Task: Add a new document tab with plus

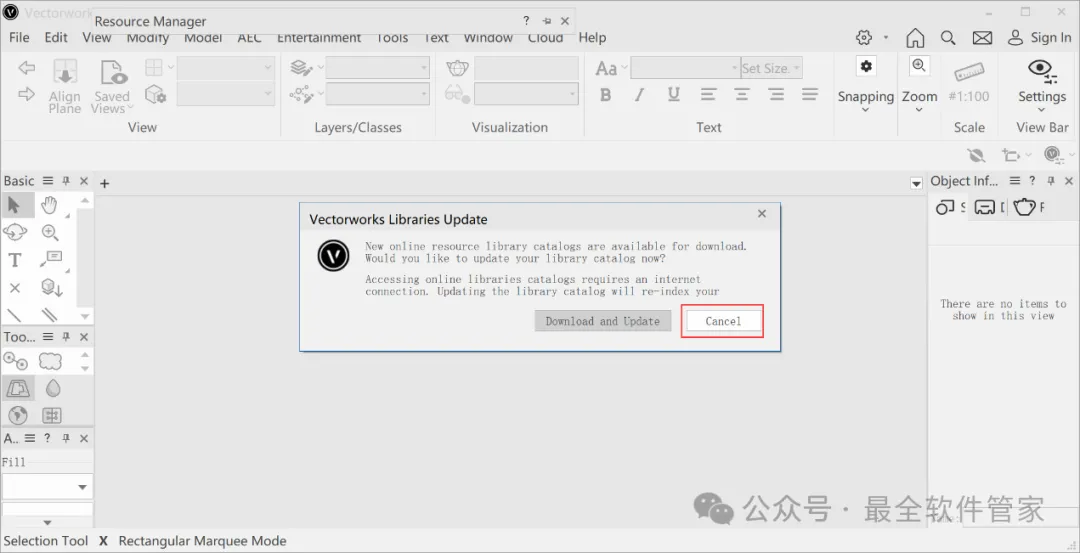Action: [x=105, y=183]
